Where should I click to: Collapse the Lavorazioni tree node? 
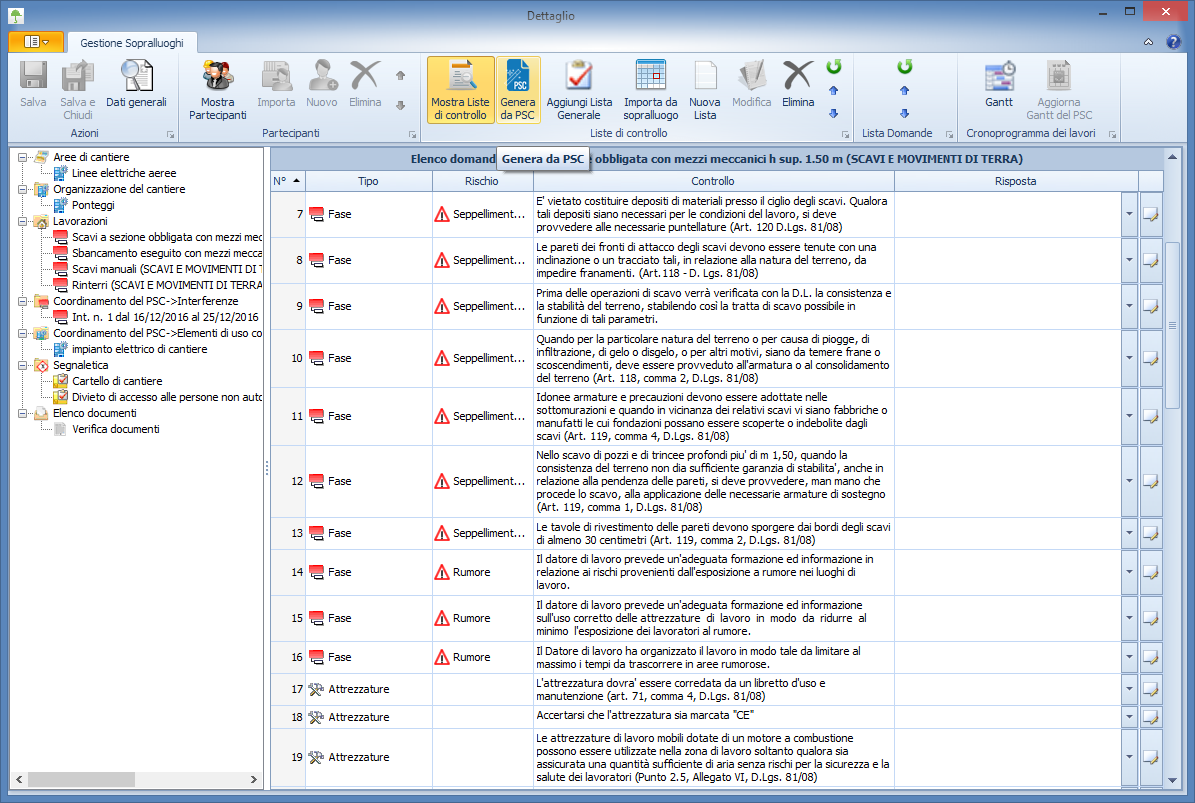point(23,221)
